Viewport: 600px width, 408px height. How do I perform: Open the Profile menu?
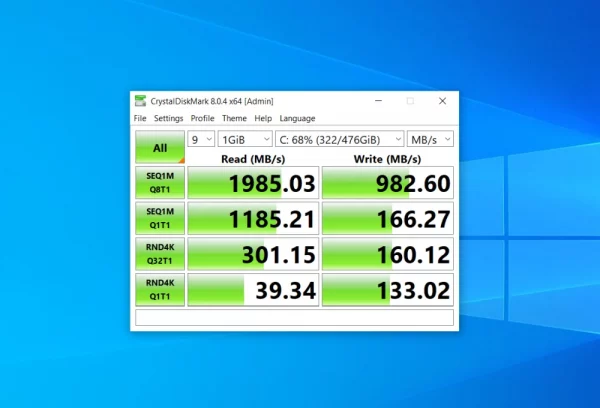(202, 118)
